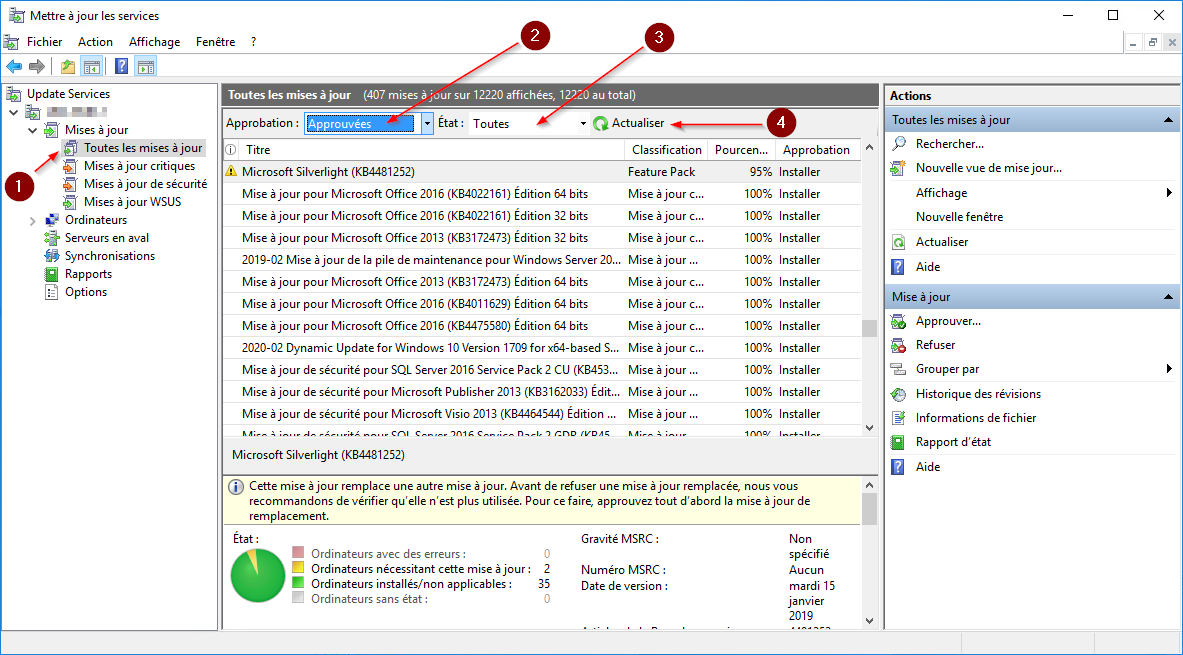Click the blue help icon in toolbar
Viewport: 1183px width, 655px height.
(x=121, y=67)
